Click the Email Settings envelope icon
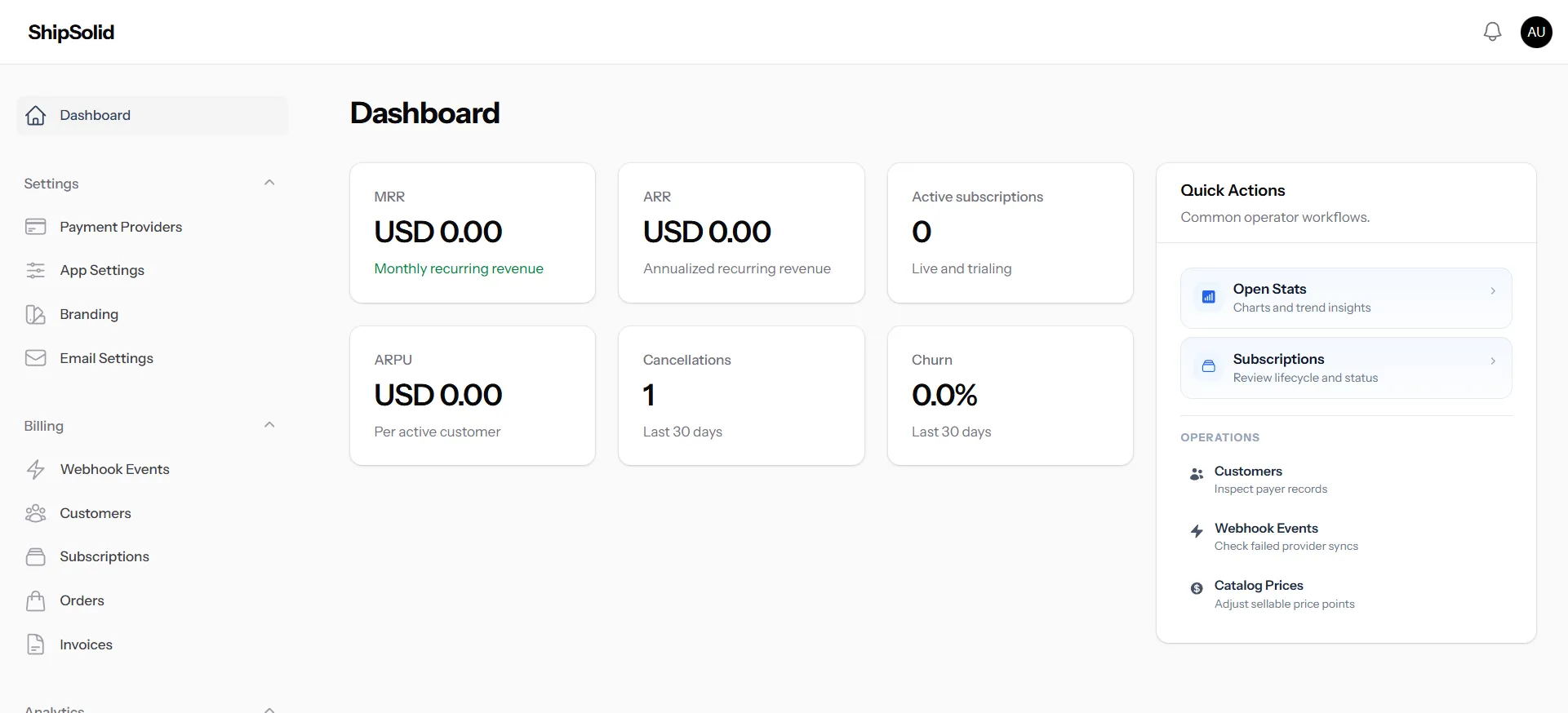Image resolution: width=1568 pixels, height=713 pixels. pos(35,358)
